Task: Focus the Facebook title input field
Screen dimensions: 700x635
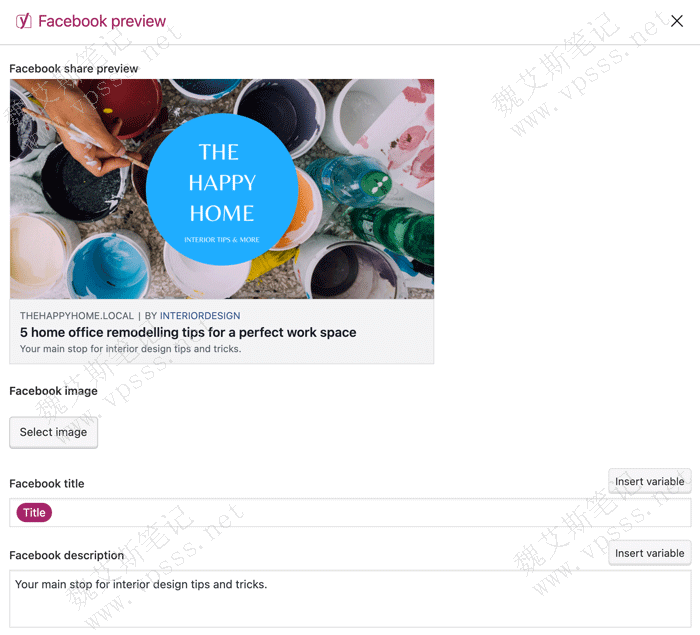Action: (350, 513)
